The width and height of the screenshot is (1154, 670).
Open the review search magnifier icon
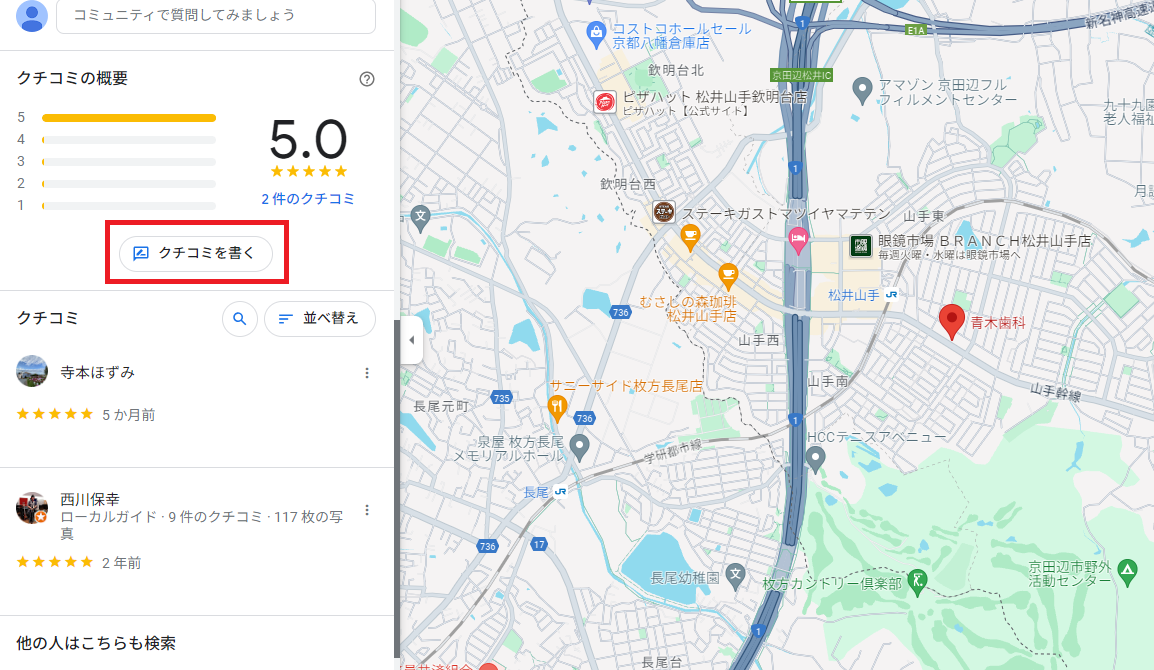pyautogui.click(x=239, y=318)
